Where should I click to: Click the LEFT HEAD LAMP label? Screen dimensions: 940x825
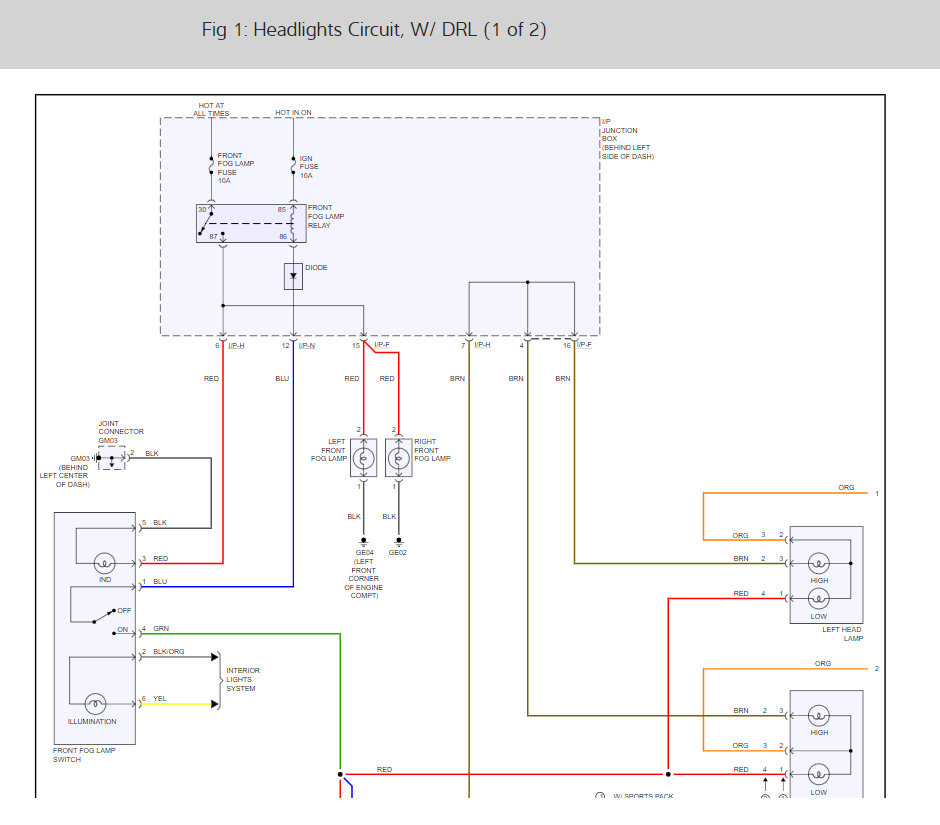coord(842,634)
